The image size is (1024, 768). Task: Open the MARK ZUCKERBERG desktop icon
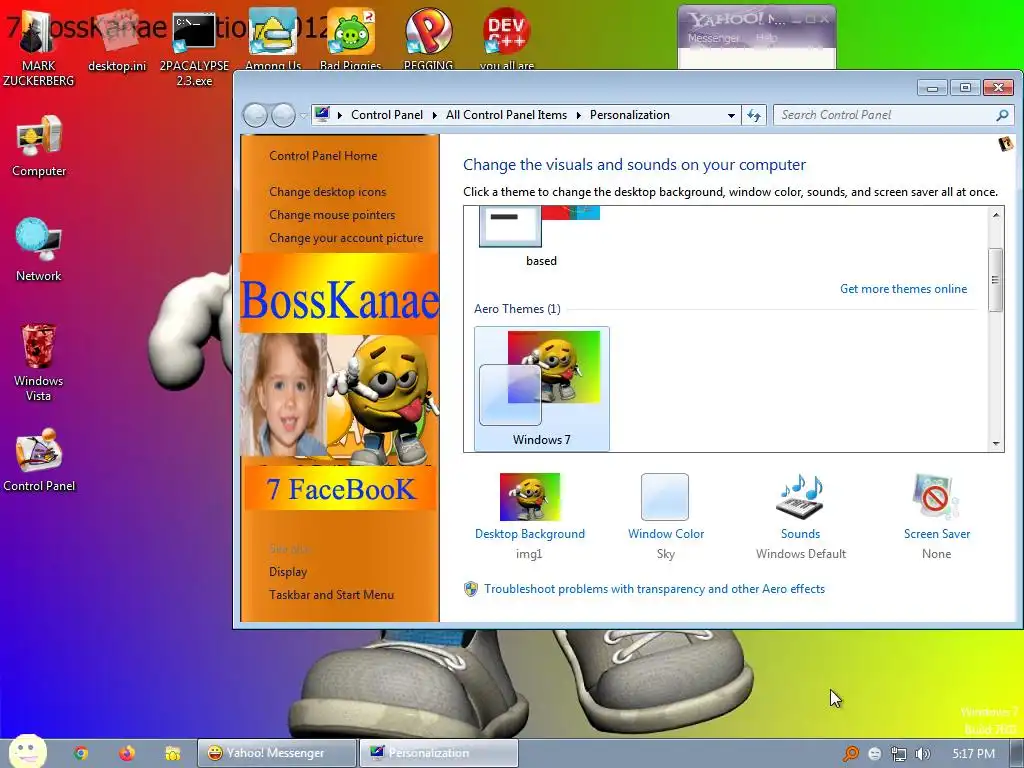click(x=39, y=46)
